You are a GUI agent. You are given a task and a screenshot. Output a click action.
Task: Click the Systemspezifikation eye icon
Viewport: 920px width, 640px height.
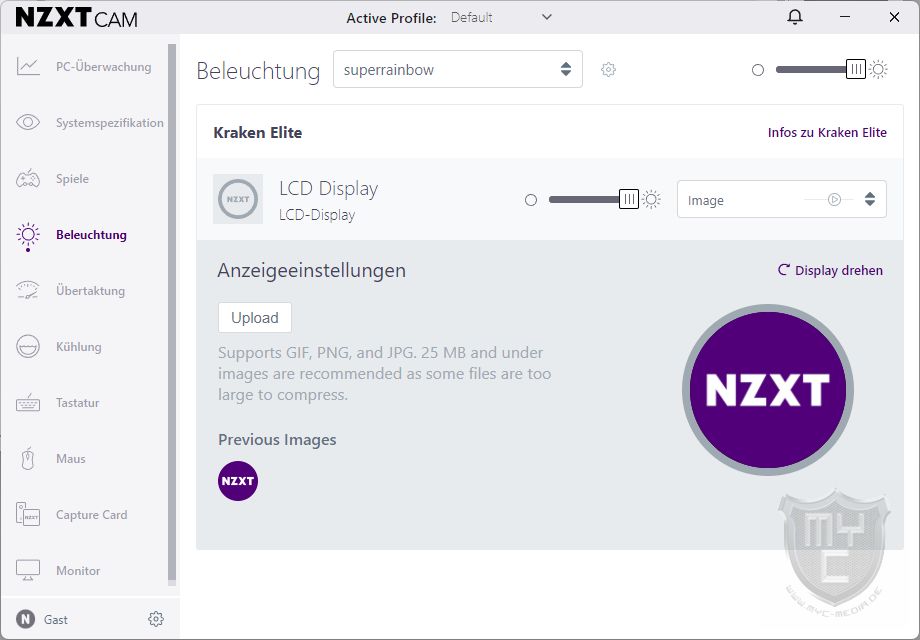(28, 123)
